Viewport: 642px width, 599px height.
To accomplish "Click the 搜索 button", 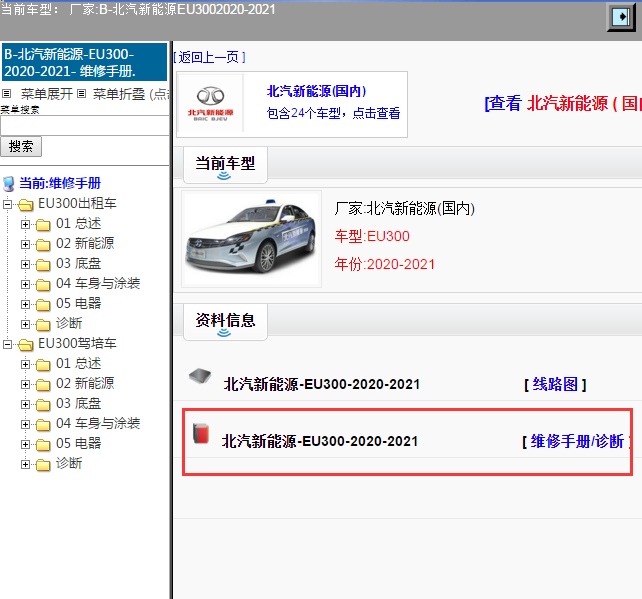I will point(21,147).
